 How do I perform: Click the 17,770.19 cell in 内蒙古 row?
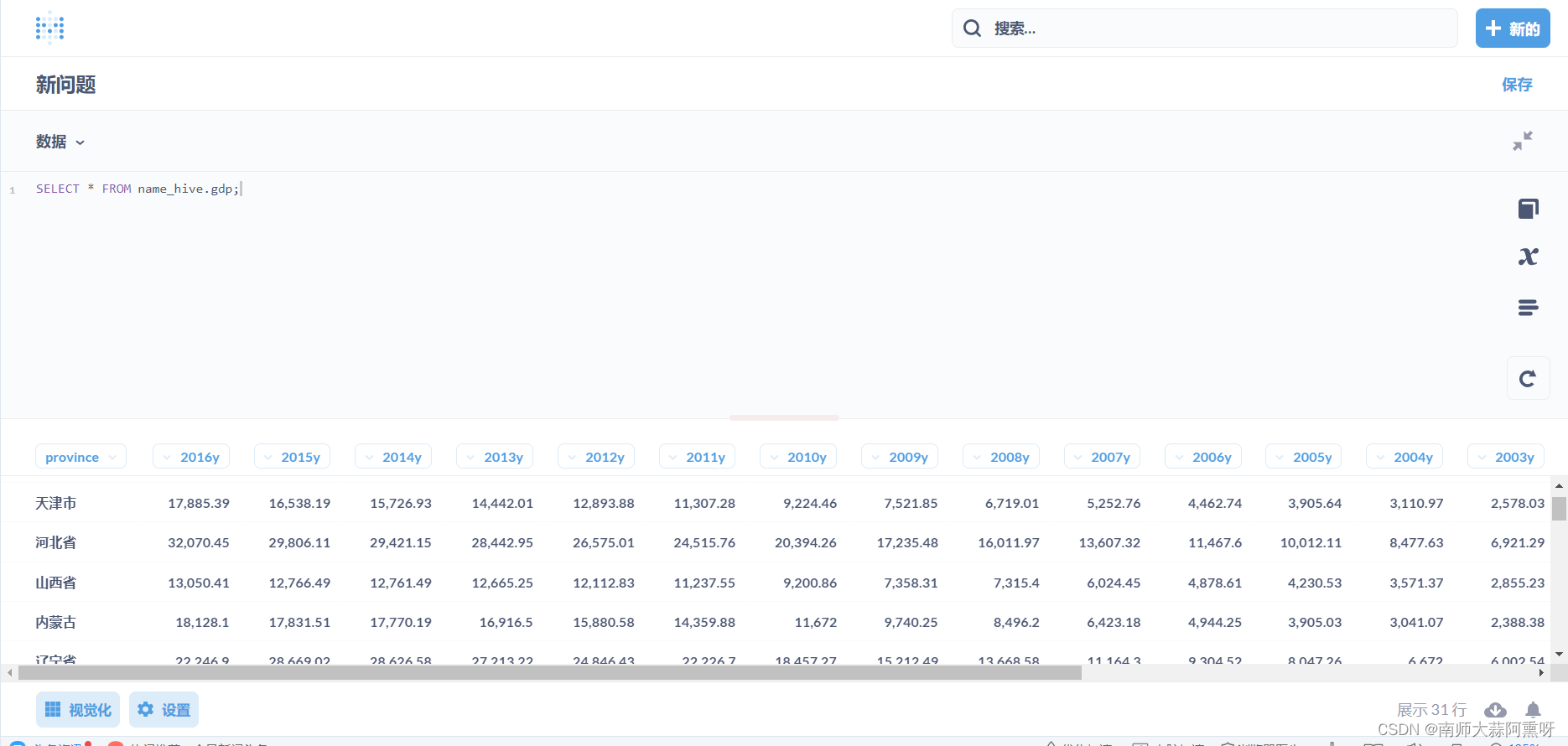pos(401,622)
